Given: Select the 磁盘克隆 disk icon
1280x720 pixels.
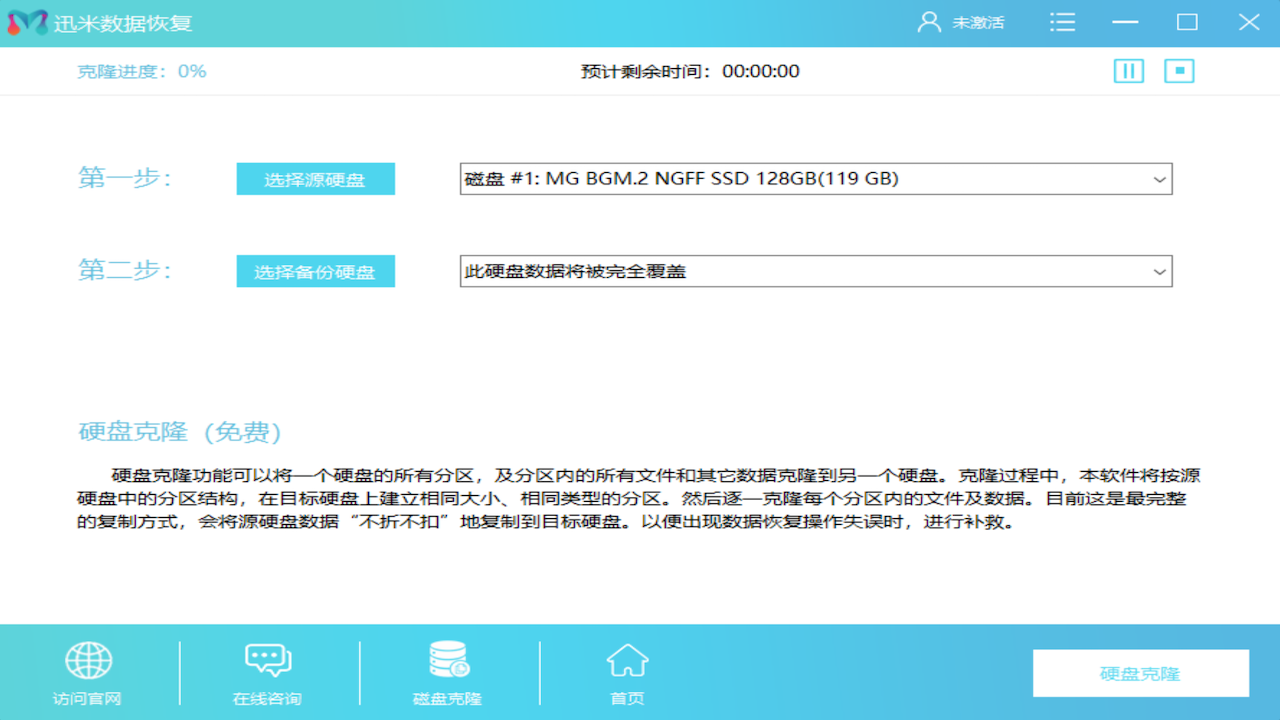Looking at the screenshot, I should click(448, 659).
